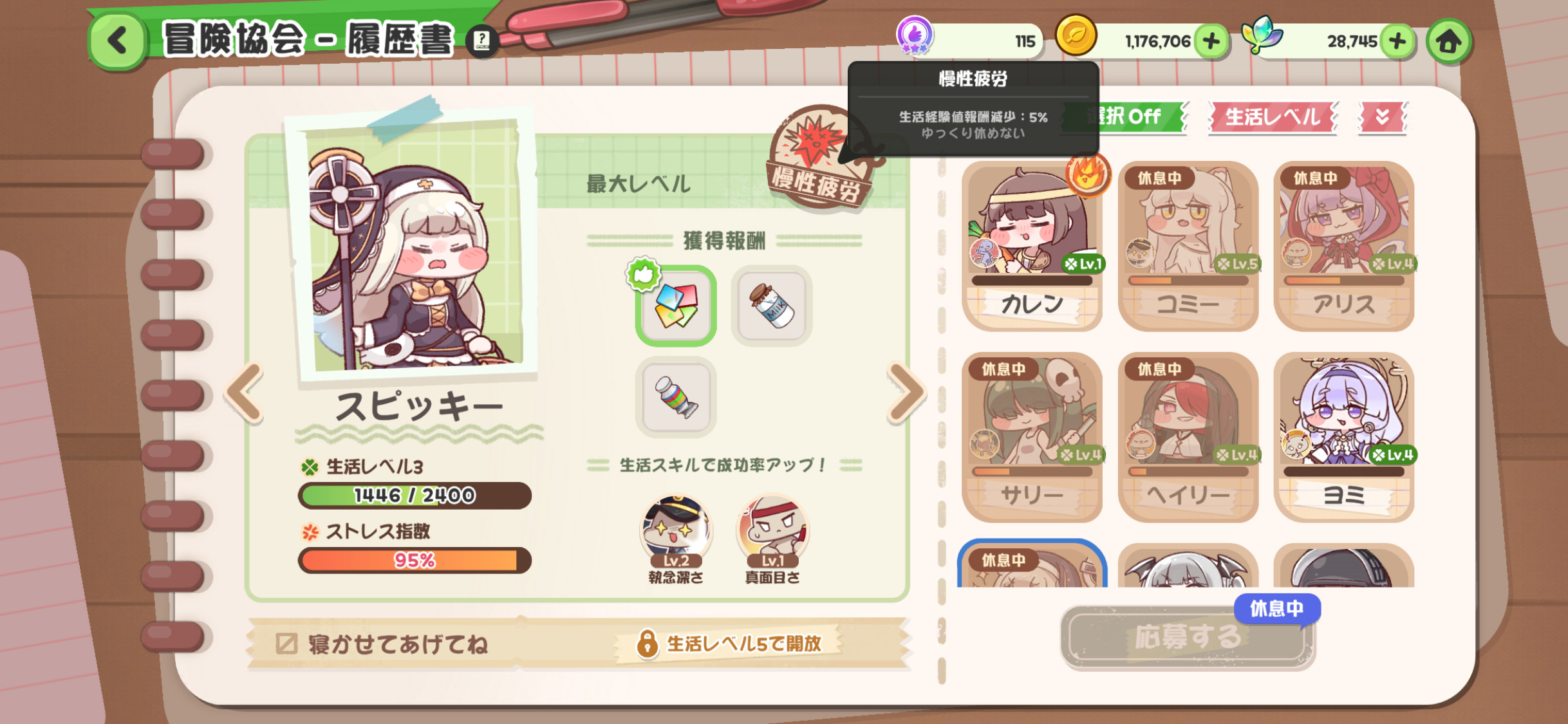Viewport: 1568px width, 724px height.
Task: Show next character with right arrow
Action: coord(906,392)
